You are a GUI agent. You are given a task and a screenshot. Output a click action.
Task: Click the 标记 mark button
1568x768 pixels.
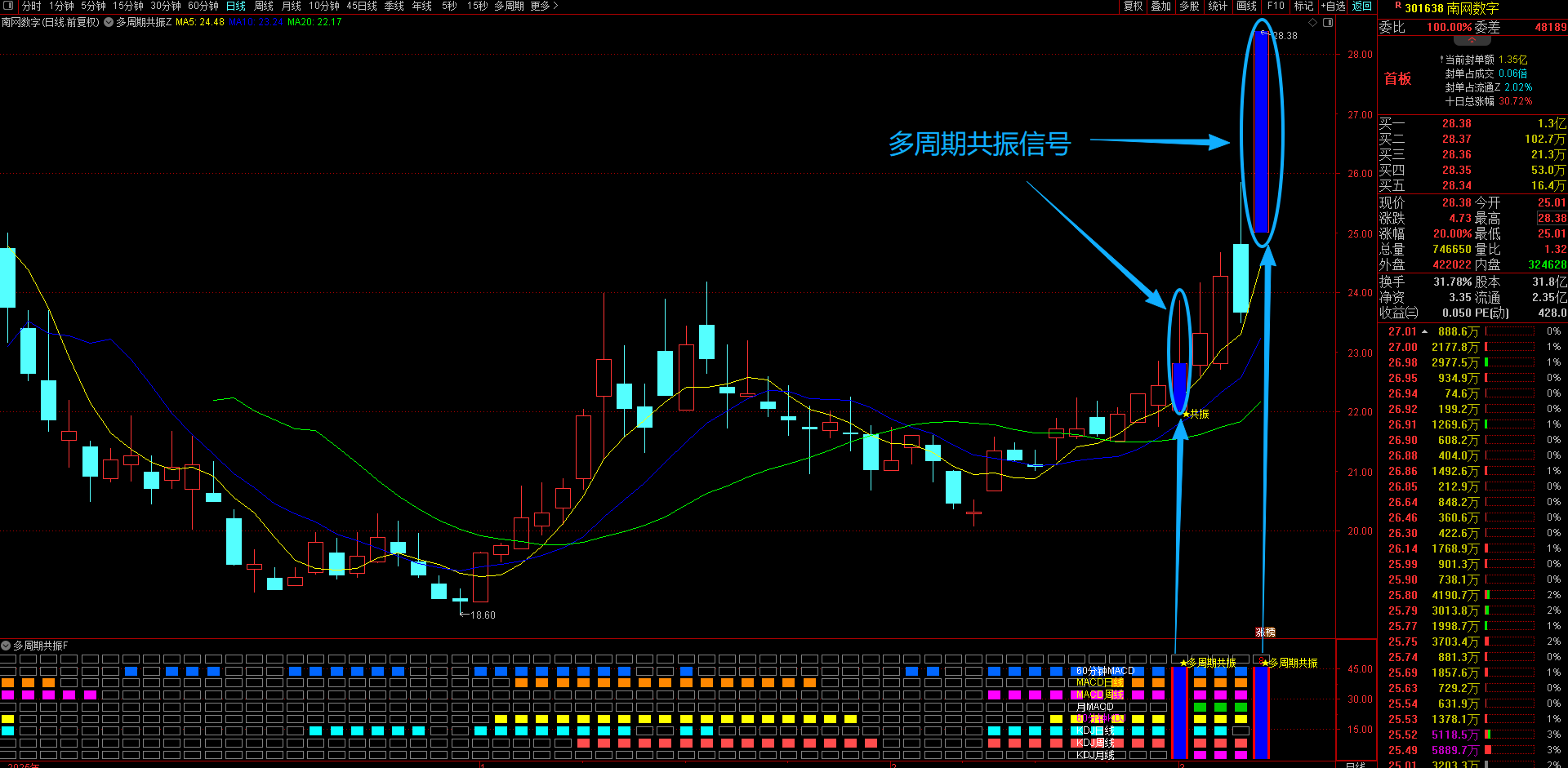coord(1304,6)
